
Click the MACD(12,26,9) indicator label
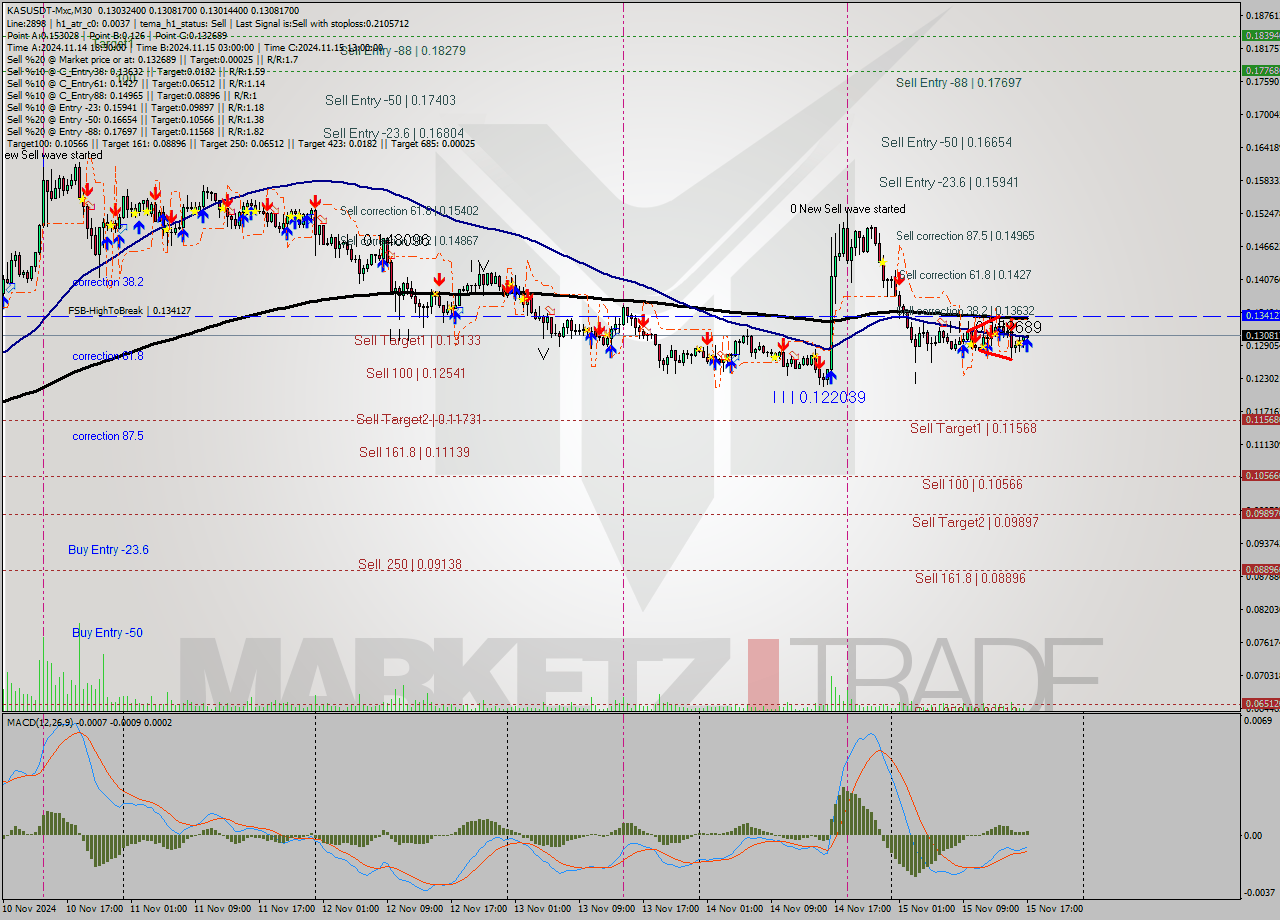pyautogui.click(x=38, y=722)
